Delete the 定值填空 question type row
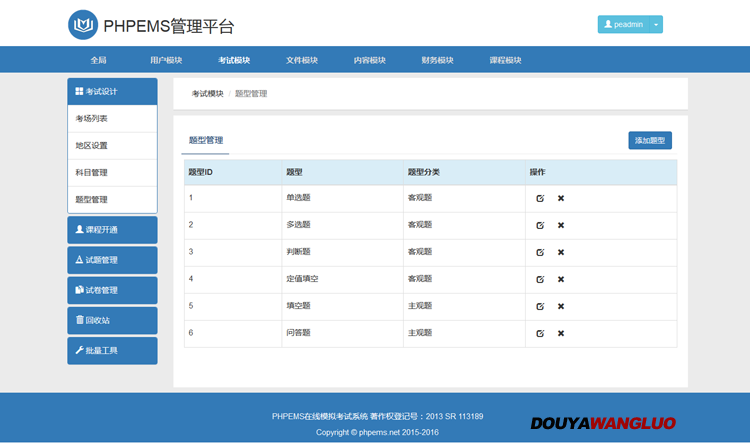The image size is (750, 443). (x=561, y=279)
